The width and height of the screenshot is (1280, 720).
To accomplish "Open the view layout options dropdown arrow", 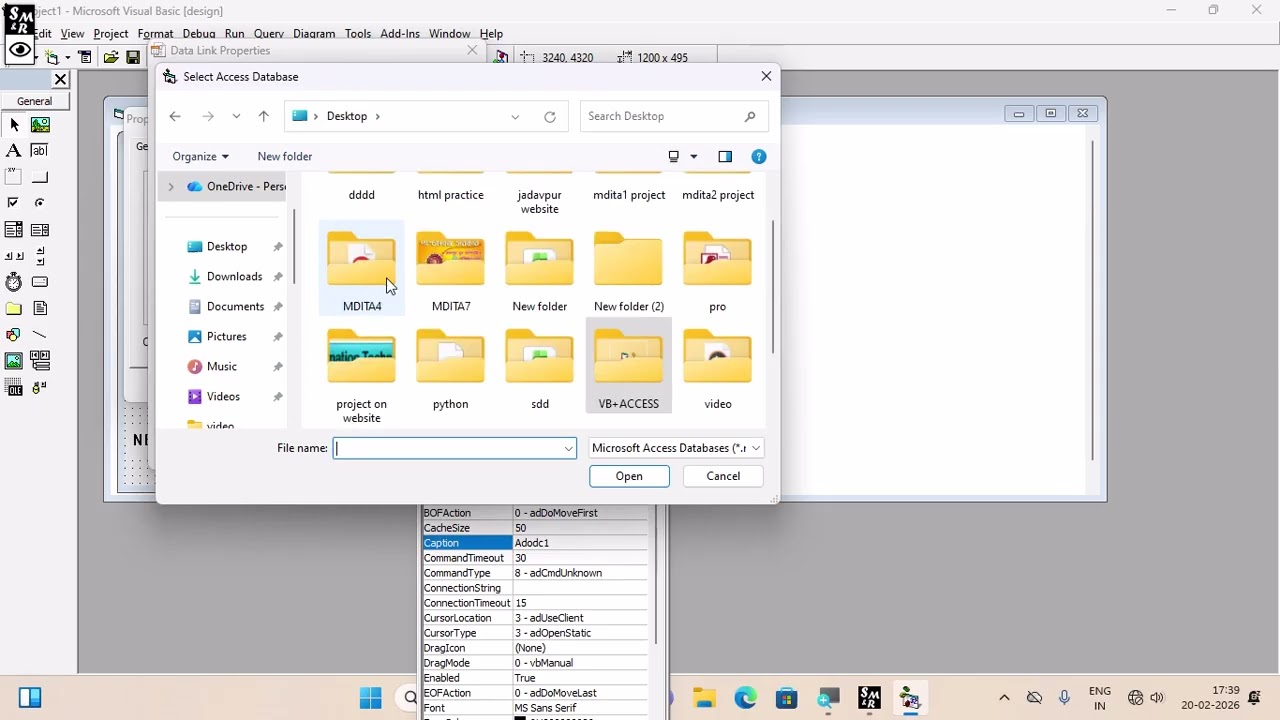I will pyautogui.click(x=694, y=156).
